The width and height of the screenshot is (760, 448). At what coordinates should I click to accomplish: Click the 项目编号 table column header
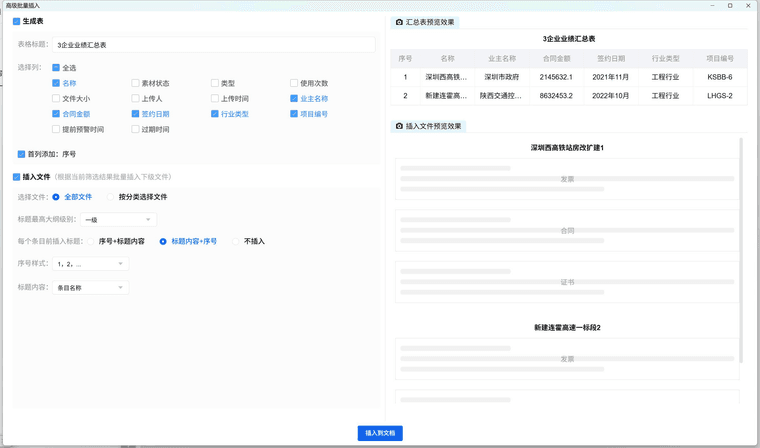[720, 59]
